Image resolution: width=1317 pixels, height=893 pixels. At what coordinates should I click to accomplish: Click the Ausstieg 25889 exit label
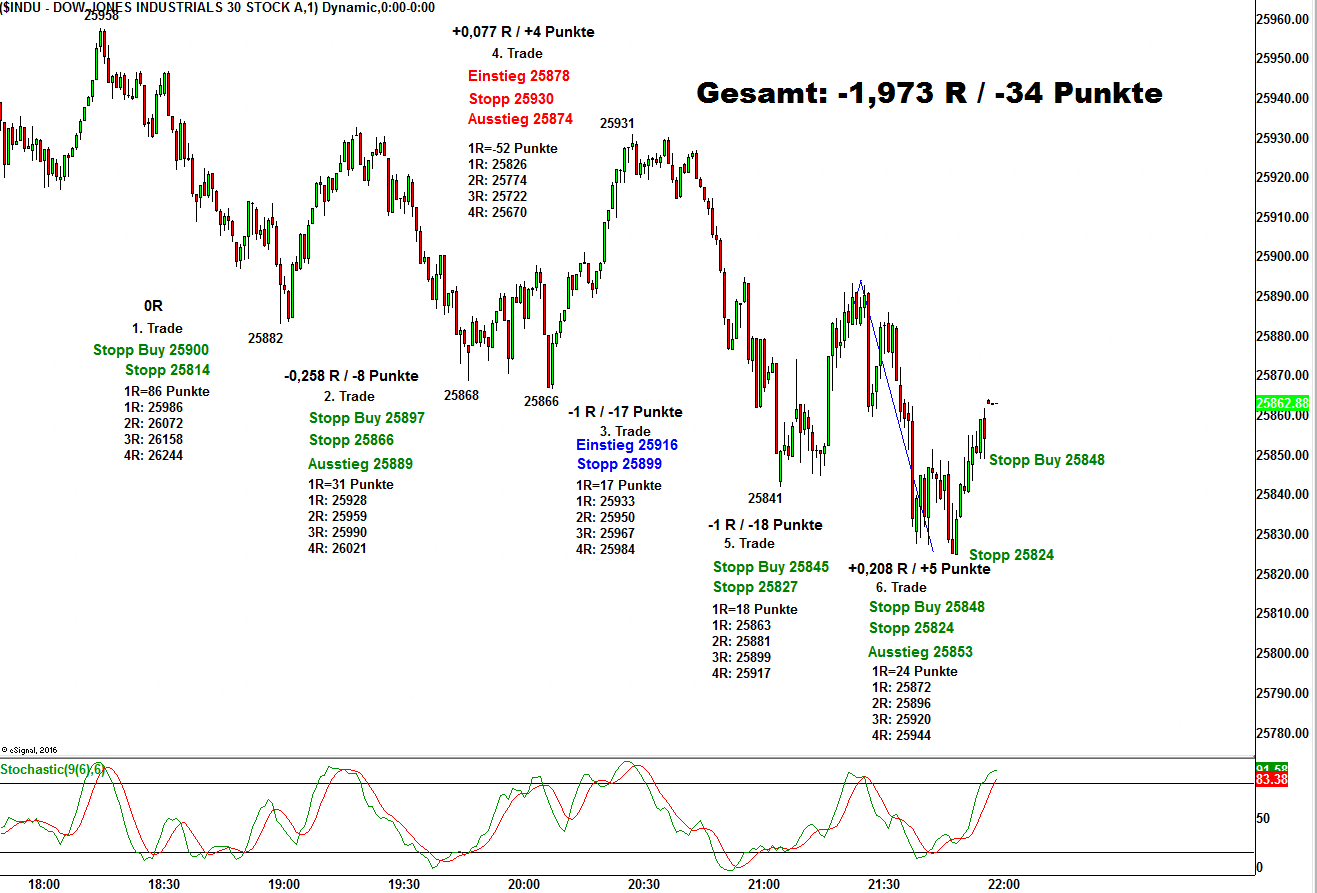point(360,464)
